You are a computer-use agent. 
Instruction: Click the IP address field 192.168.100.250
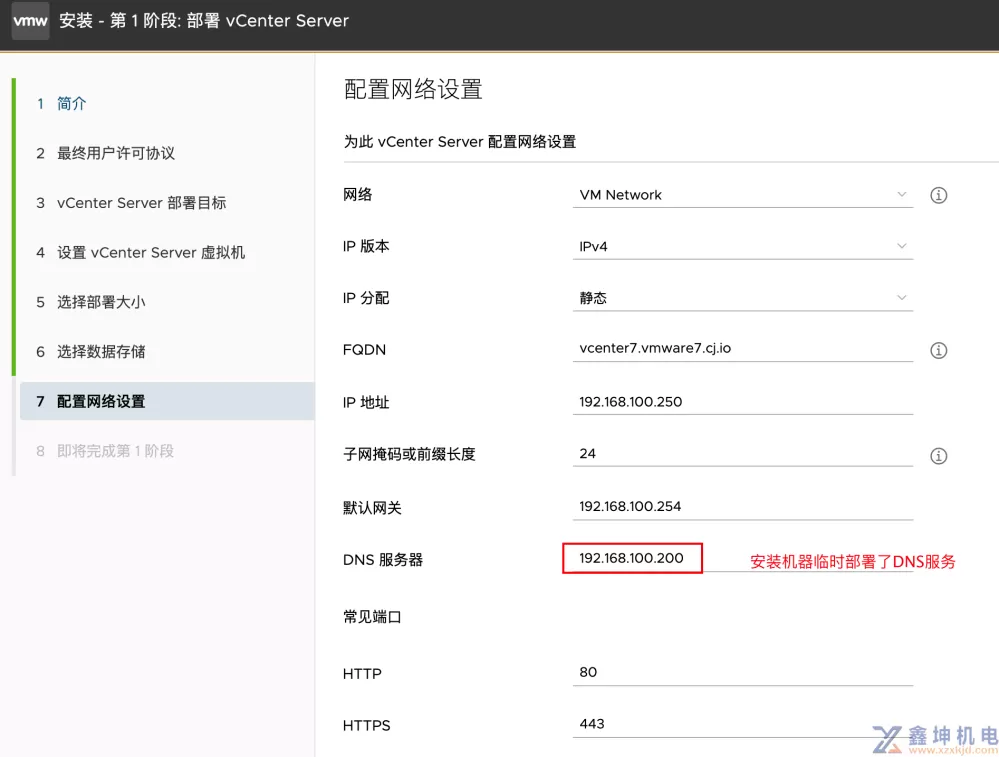[742, 402]
